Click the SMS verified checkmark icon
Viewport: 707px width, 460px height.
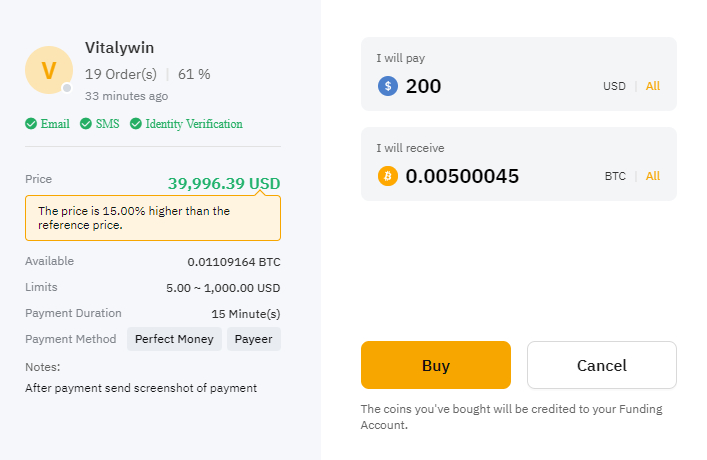tap(86, 124)
